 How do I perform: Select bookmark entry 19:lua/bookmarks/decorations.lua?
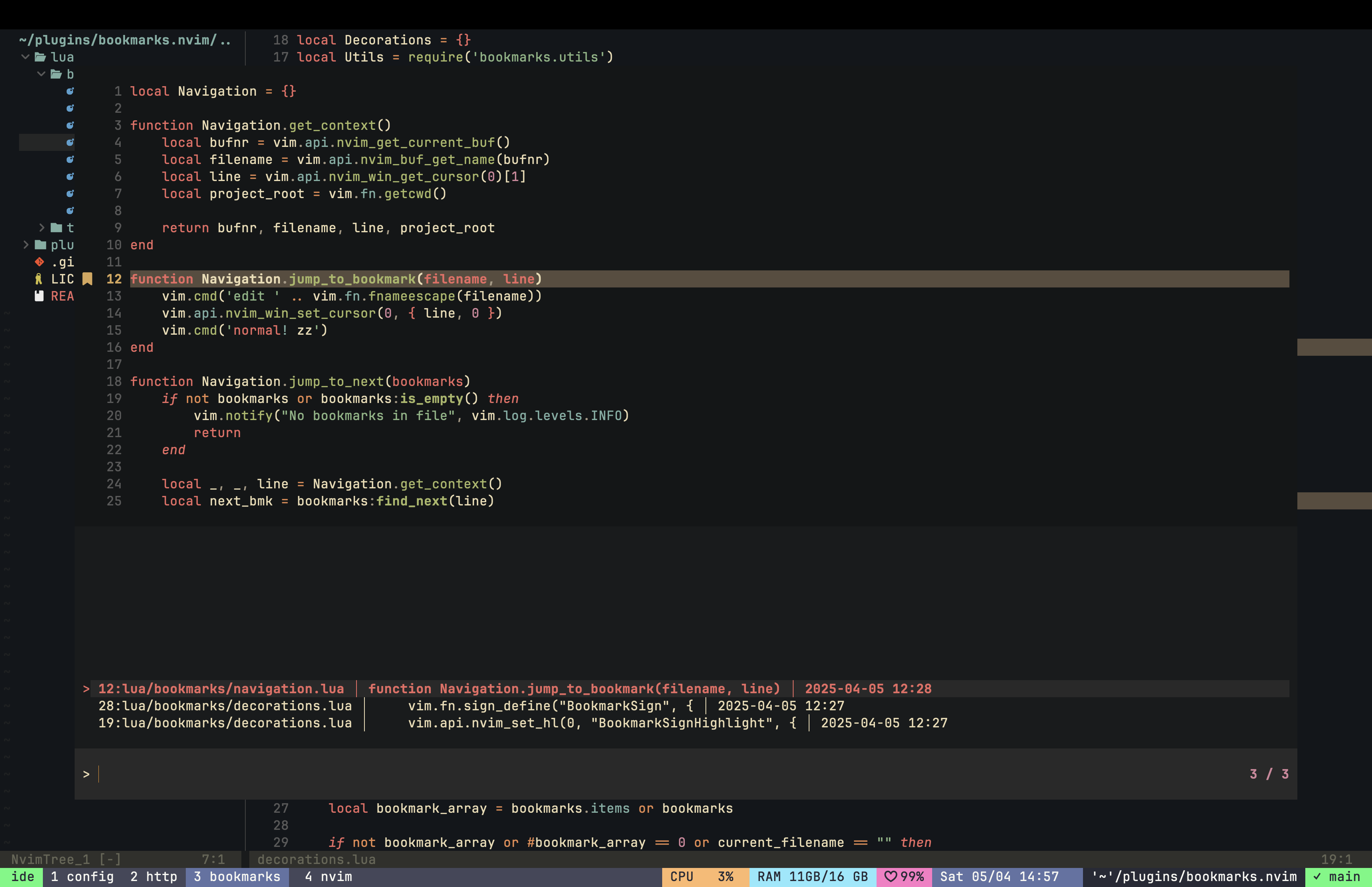225,723
